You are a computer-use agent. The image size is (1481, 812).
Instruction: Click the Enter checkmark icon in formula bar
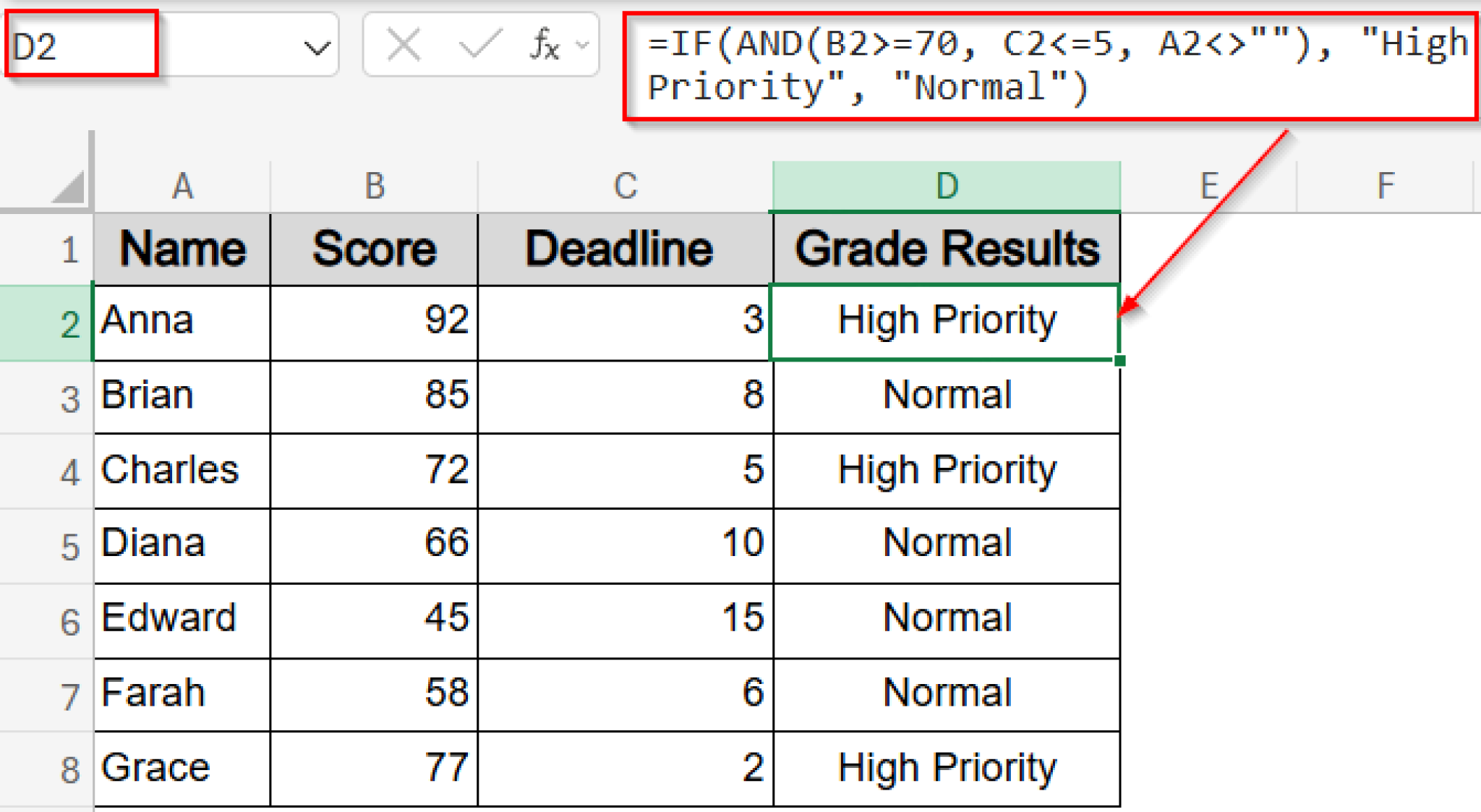click(480, 45)
